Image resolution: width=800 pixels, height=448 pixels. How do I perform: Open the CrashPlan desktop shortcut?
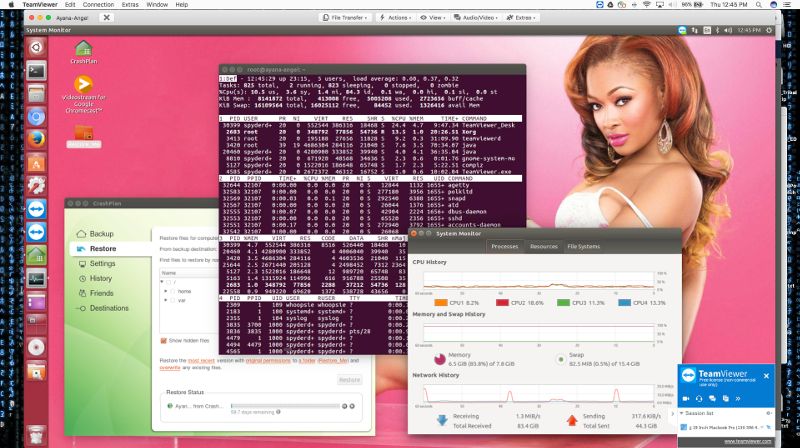pos(84,53)
